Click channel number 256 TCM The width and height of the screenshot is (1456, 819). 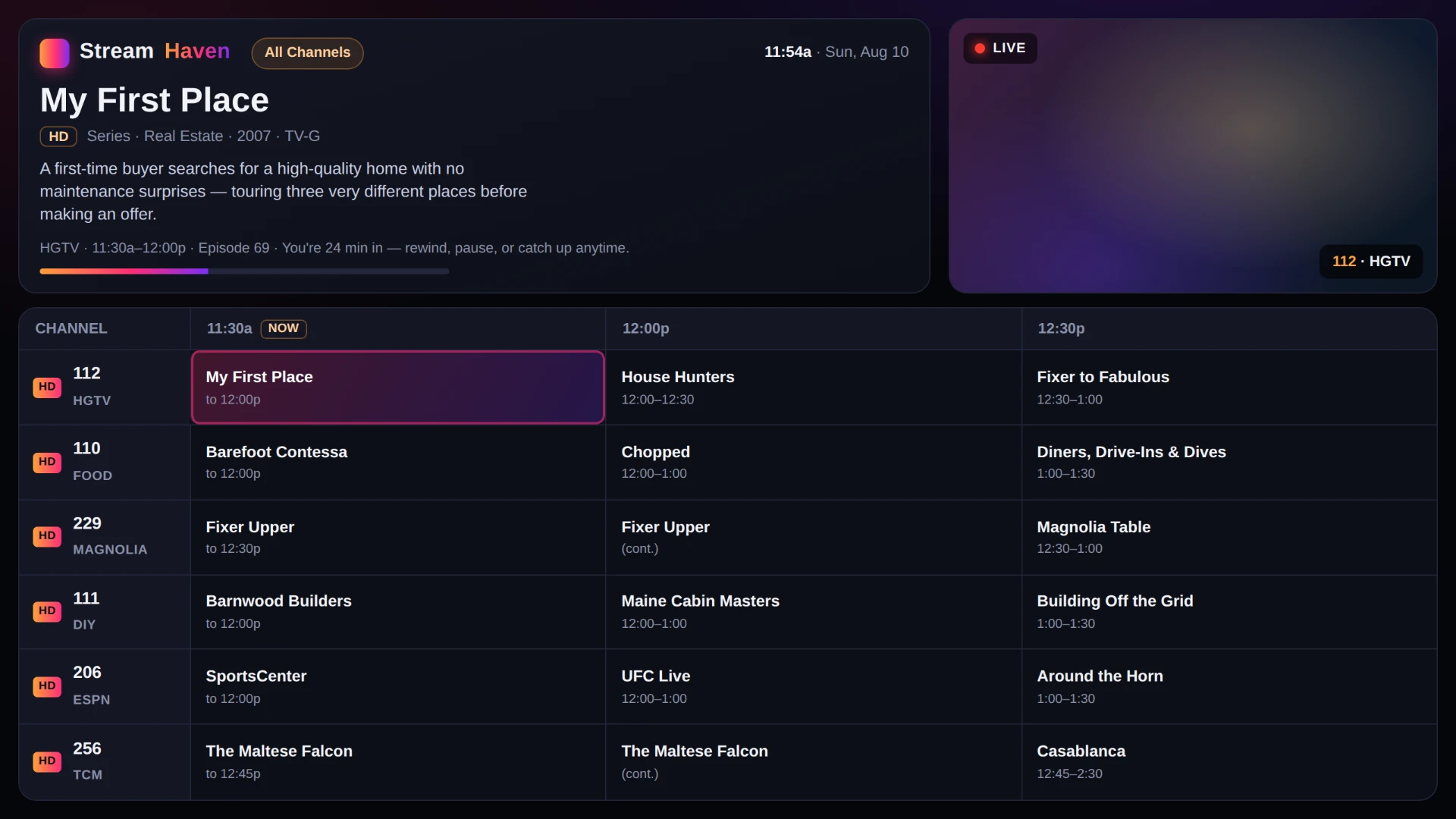click(x=87, y=748)
